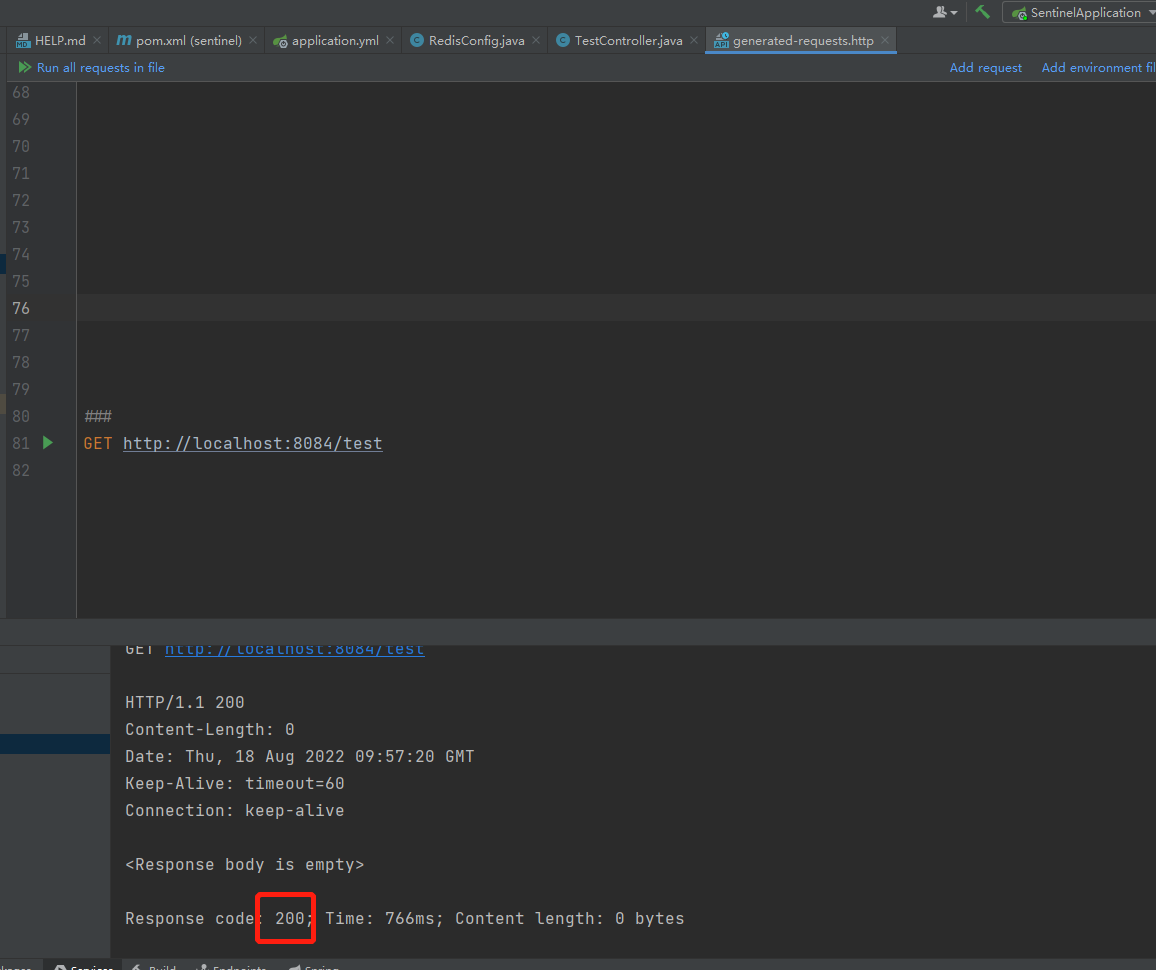Click the GET keyword on line 81

coord(98,443)
